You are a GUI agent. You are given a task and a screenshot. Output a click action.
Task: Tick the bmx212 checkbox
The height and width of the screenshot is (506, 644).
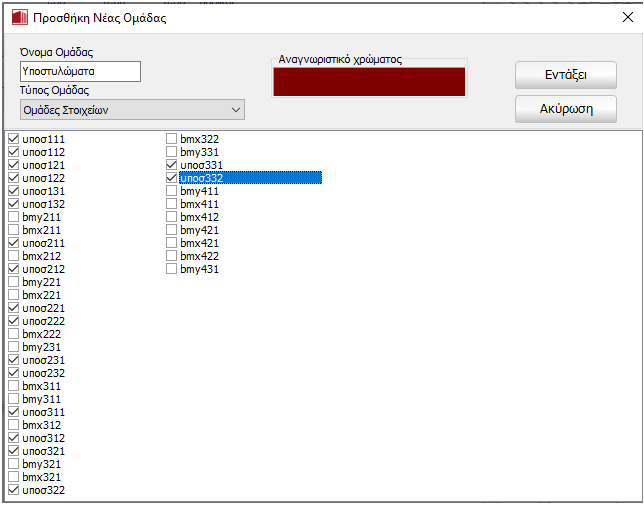click(13, 256)
